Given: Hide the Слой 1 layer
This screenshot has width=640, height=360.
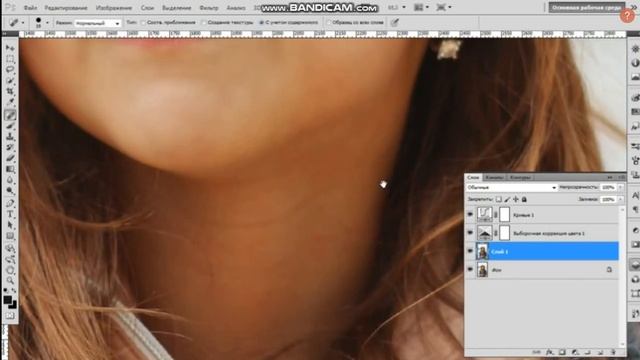Looking at the screenshot, I should tap(470, 251).
